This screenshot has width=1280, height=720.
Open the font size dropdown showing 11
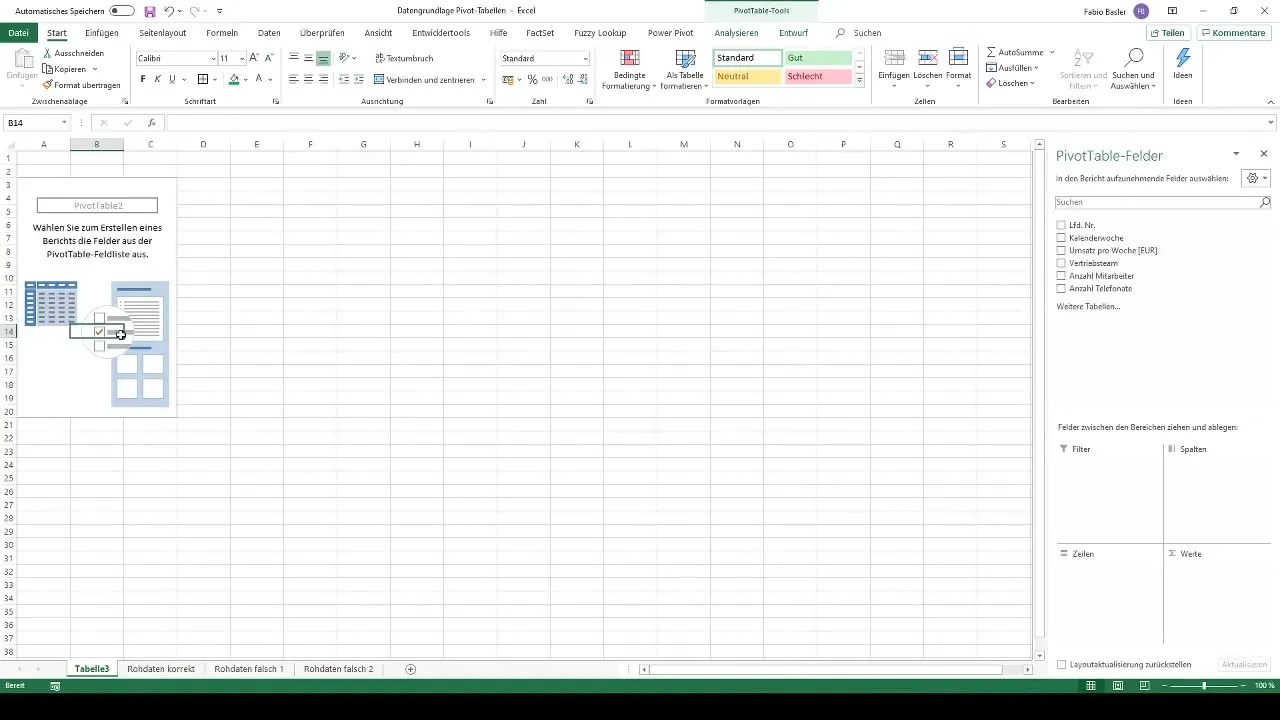tap(242, 59)
